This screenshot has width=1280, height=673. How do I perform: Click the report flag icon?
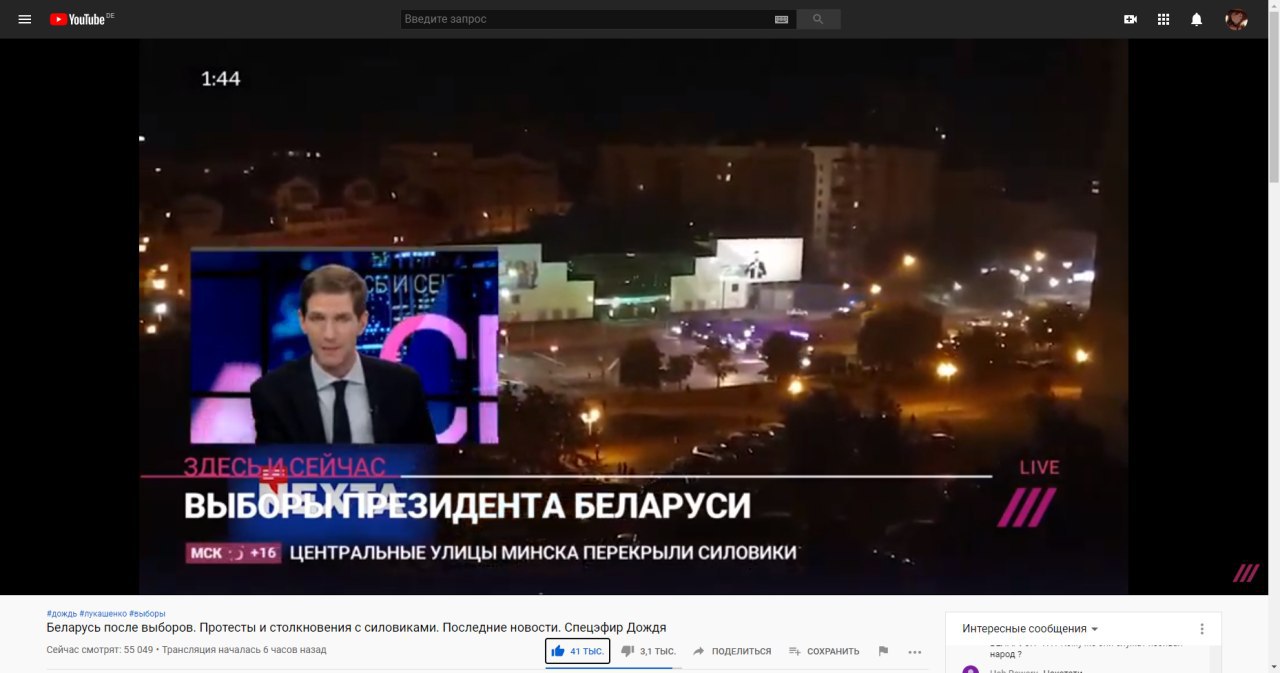click(x=883, y=651)
